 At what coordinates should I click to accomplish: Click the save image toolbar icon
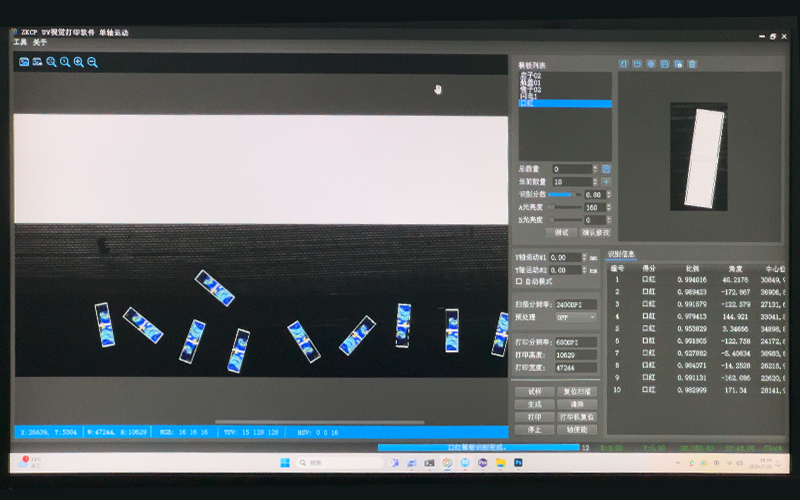37,62
